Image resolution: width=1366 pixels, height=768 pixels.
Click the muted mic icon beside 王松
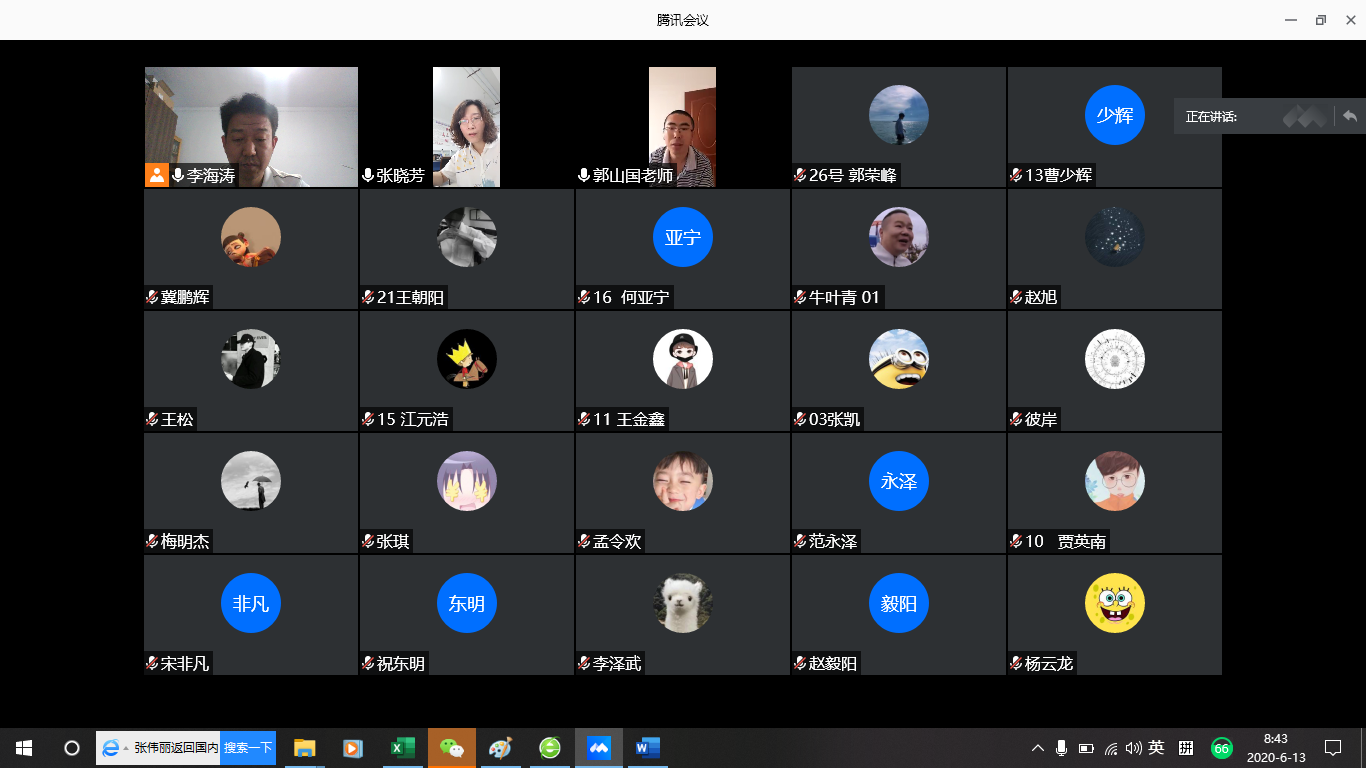point(152,419)
